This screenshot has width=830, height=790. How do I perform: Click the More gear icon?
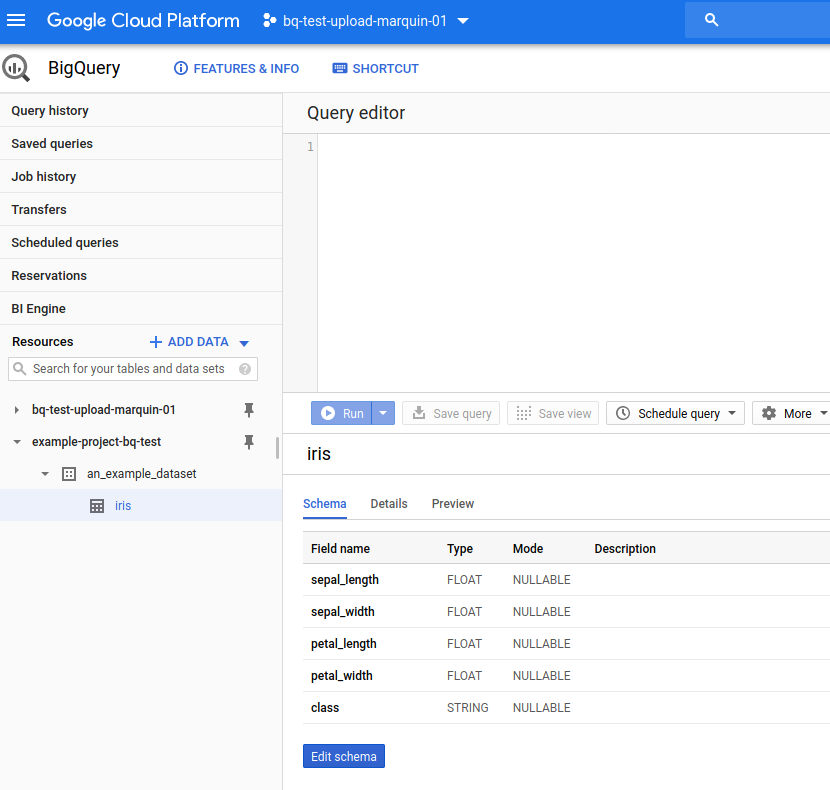[769, 413]
